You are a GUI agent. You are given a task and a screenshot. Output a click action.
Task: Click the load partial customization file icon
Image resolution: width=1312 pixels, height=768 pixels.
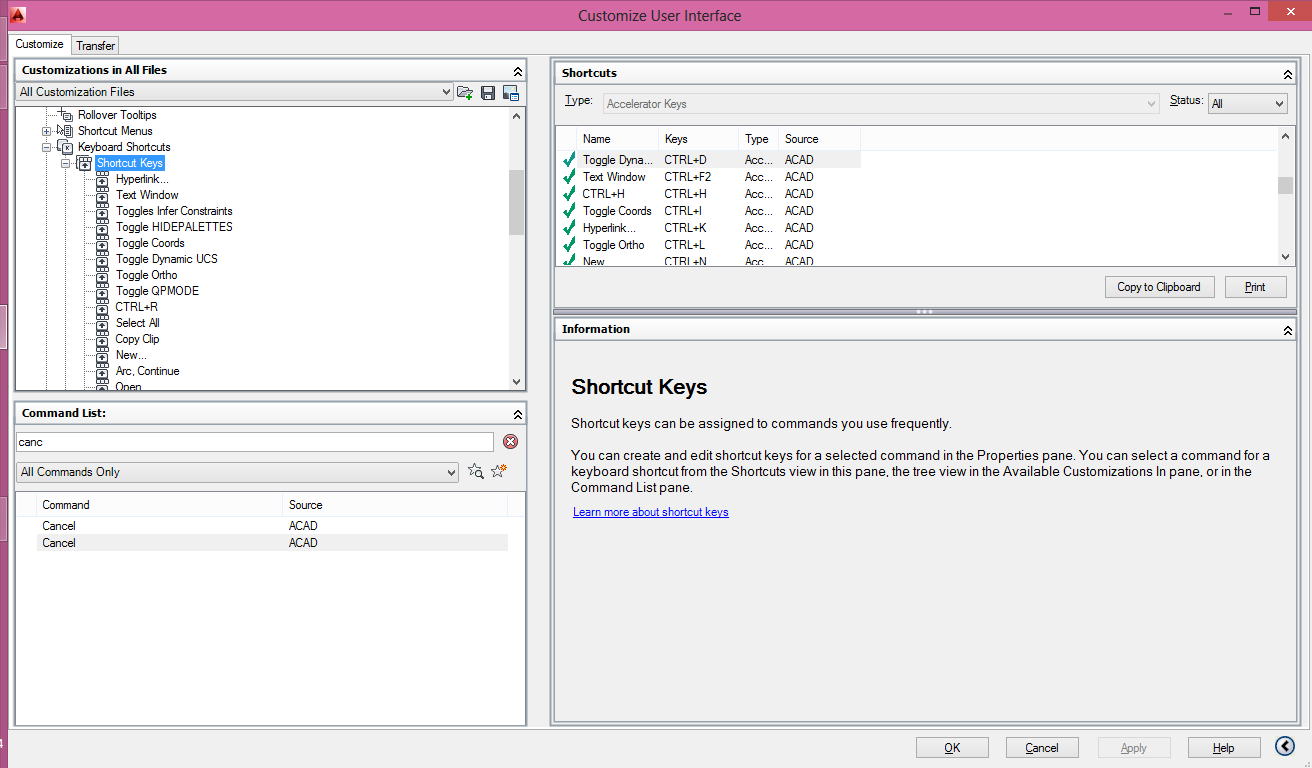pyautogui.click(x=465, y=92)
